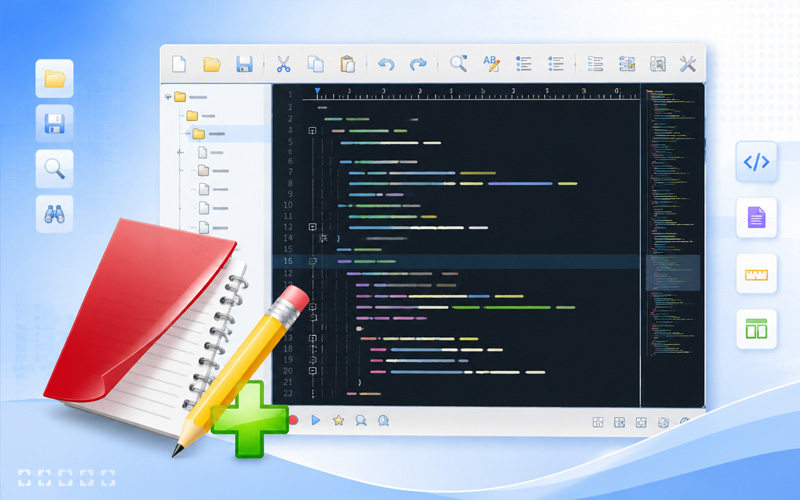800x500 pixels.
Task: Toggle the orange ruler tile on the right
Action: [756, 274]
